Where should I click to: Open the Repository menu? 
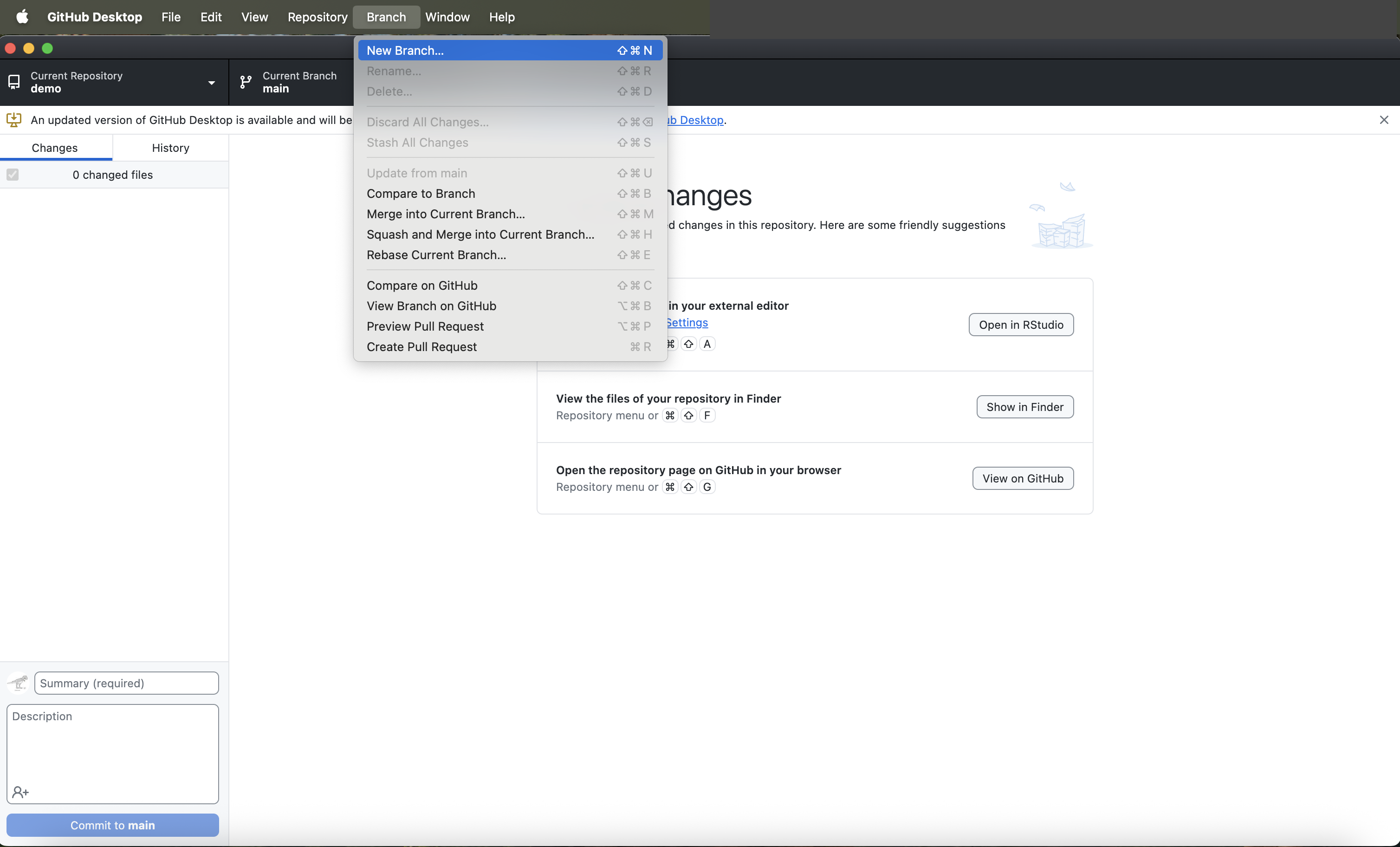click(x=317, y=17)
